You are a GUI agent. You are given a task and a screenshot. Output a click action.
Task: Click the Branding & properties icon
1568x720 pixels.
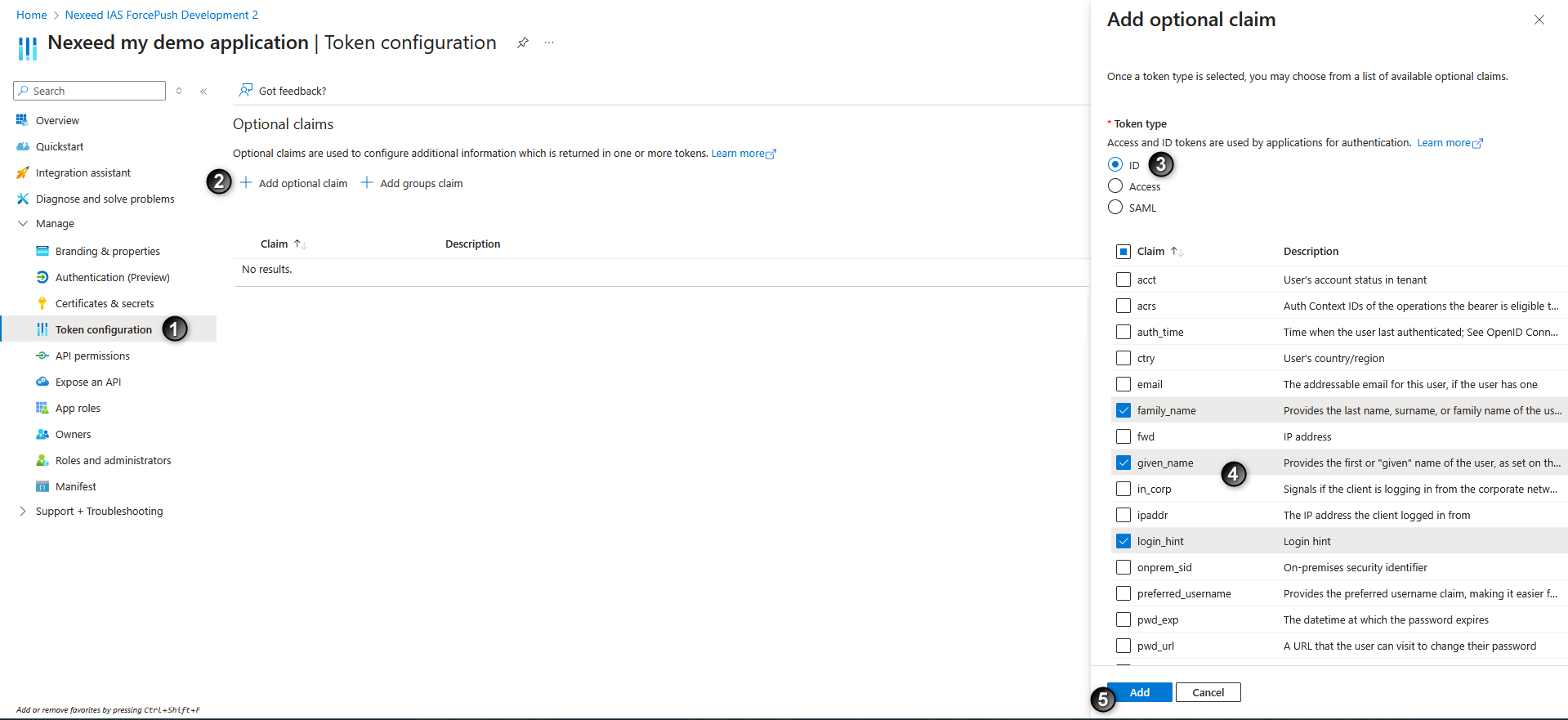tap(42, 251)
